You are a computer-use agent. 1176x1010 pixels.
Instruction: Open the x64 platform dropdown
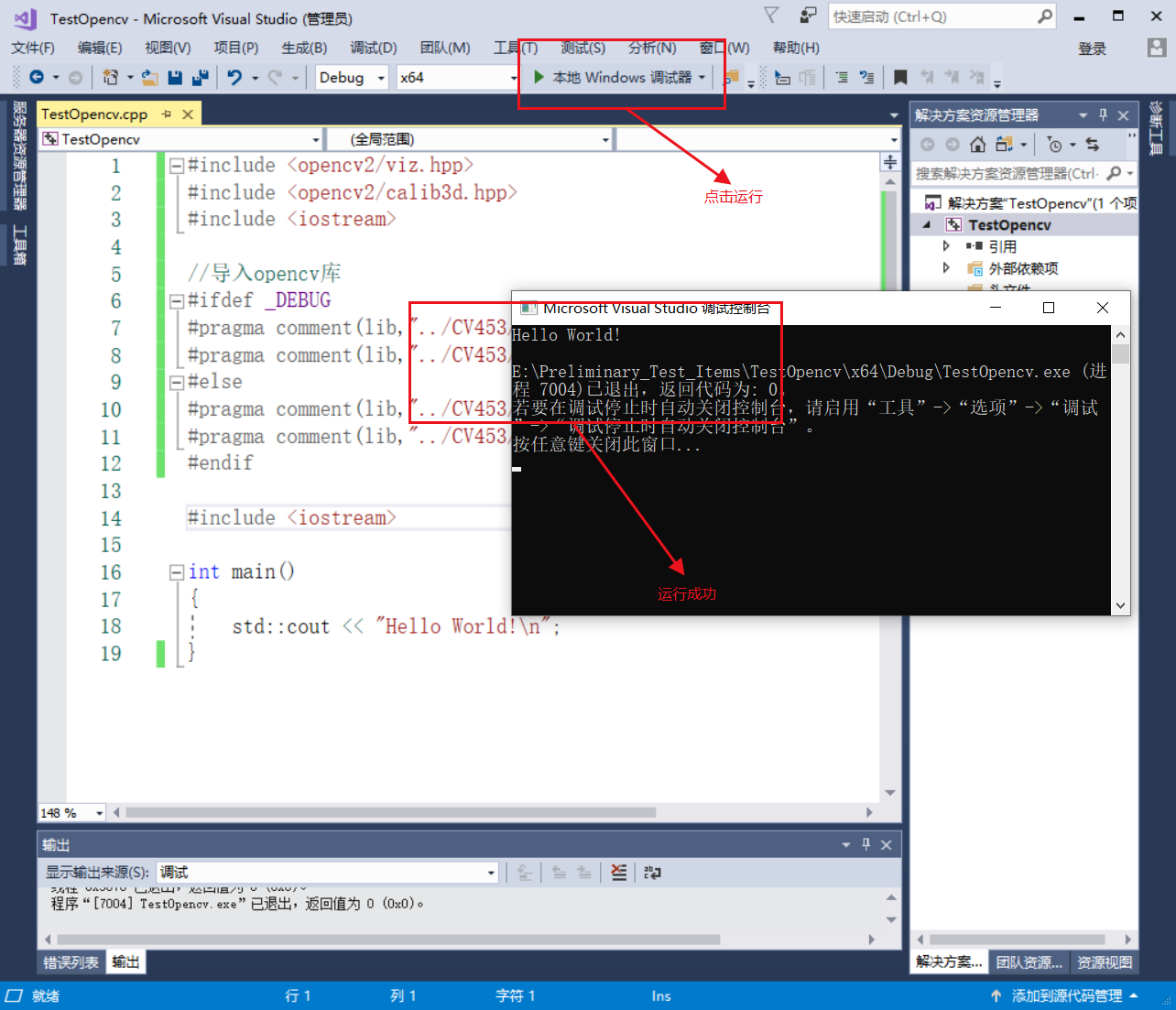[x=456, y=78]
